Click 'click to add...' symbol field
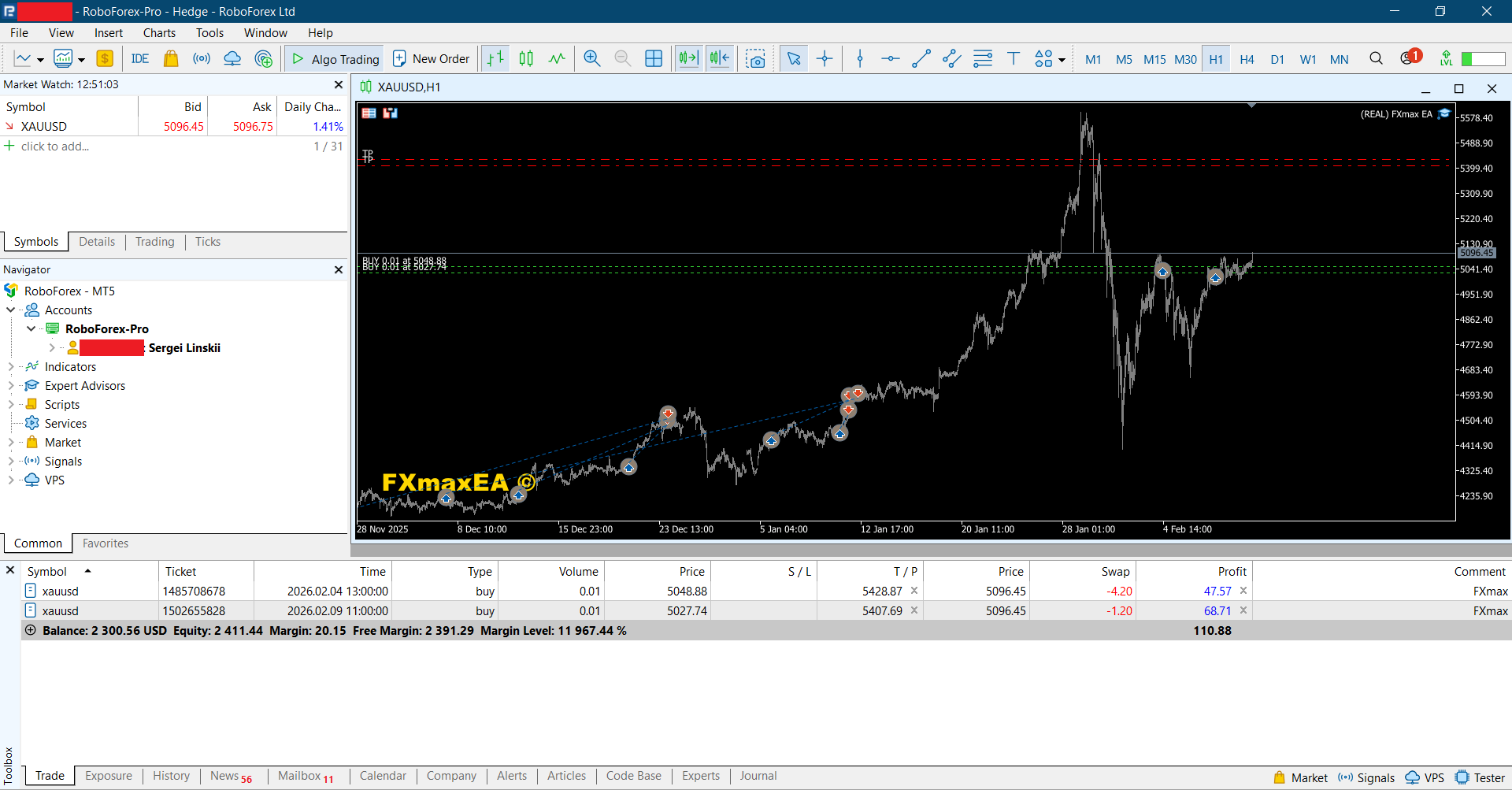This screenshot has height=790, width=1512. [55, 147]
